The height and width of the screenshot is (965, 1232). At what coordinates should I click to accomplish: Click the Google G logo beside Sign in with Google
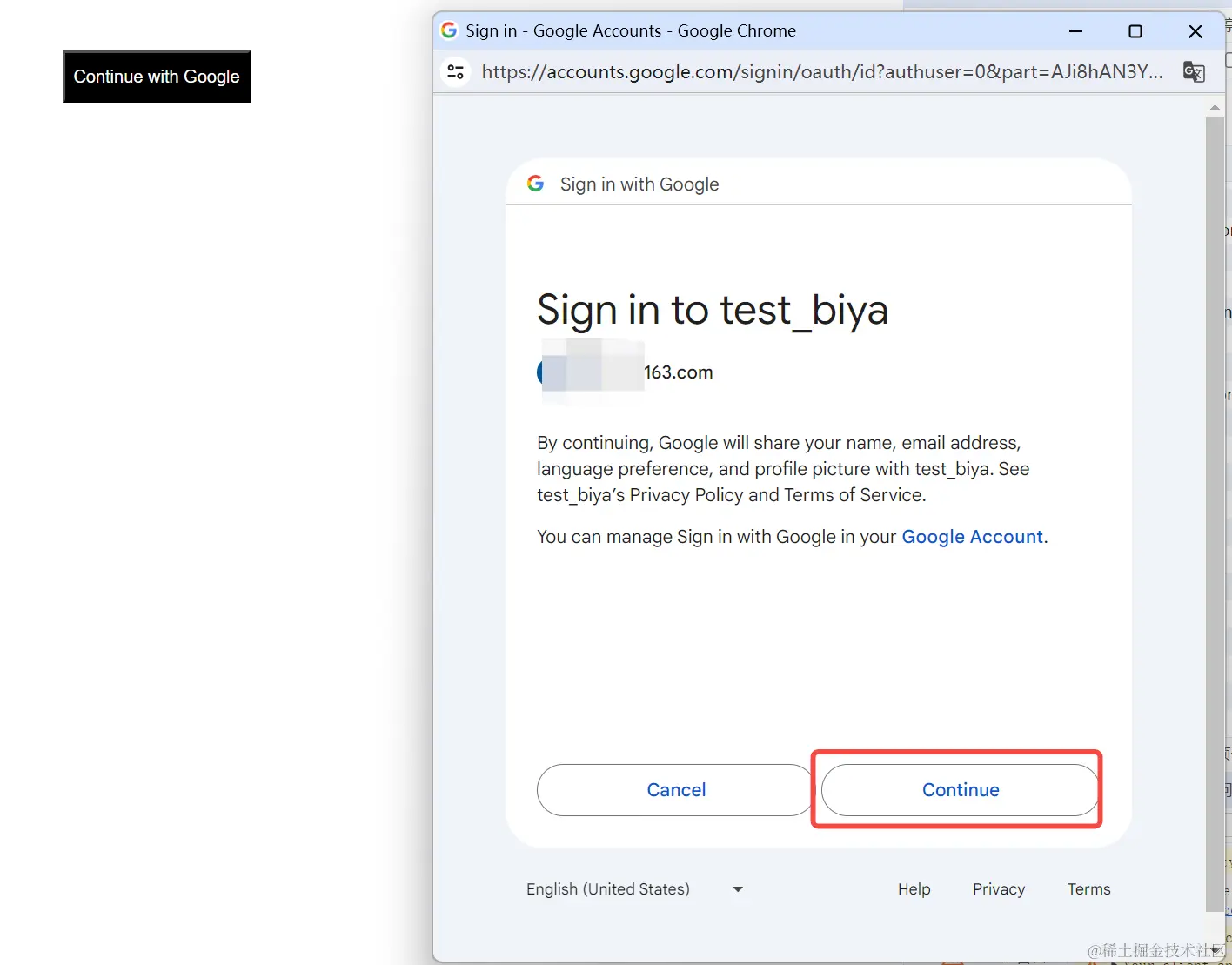coord(536,184)
